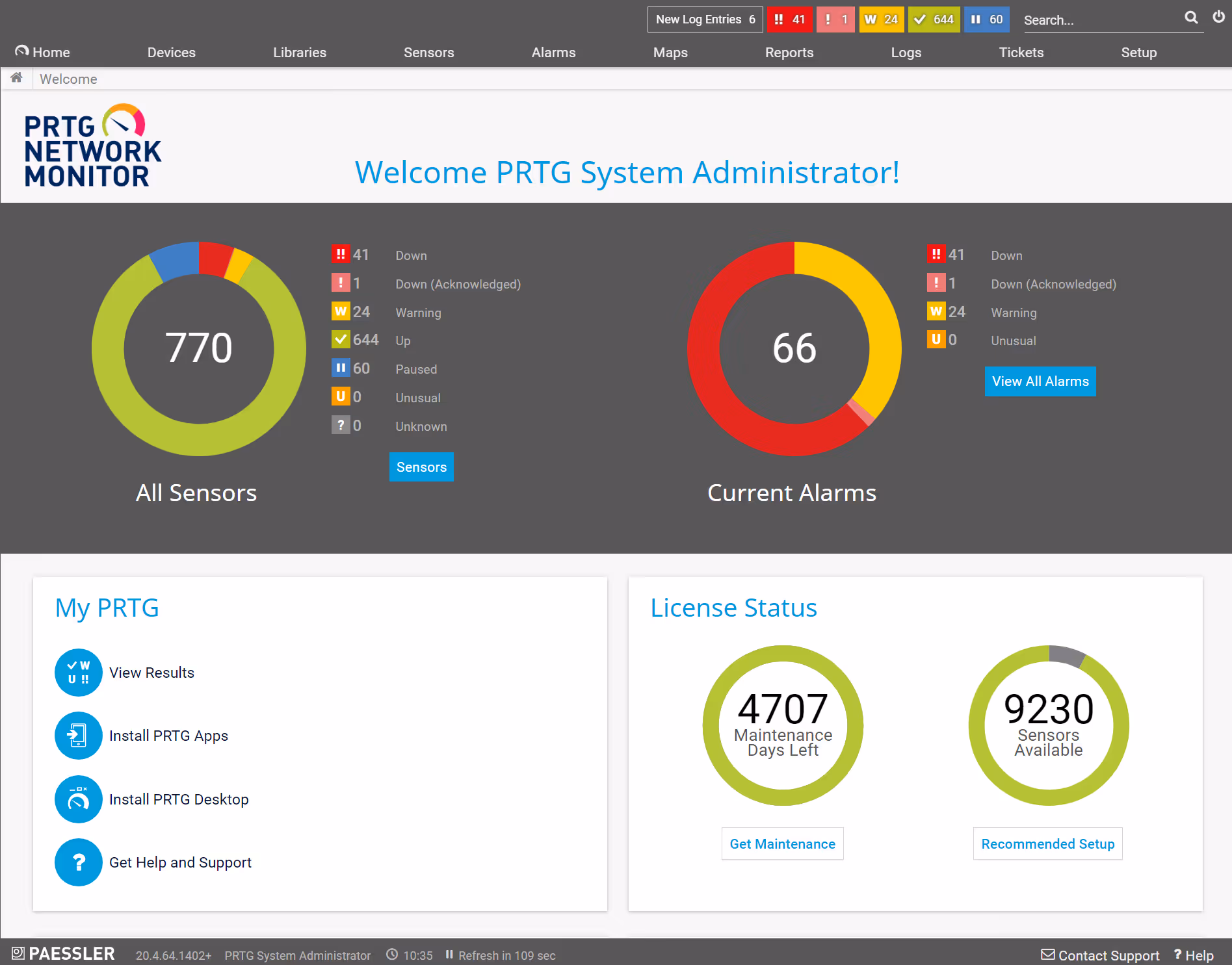
Task: Open the red Down sensors badge in header
Action: click(x=789, y=19)
